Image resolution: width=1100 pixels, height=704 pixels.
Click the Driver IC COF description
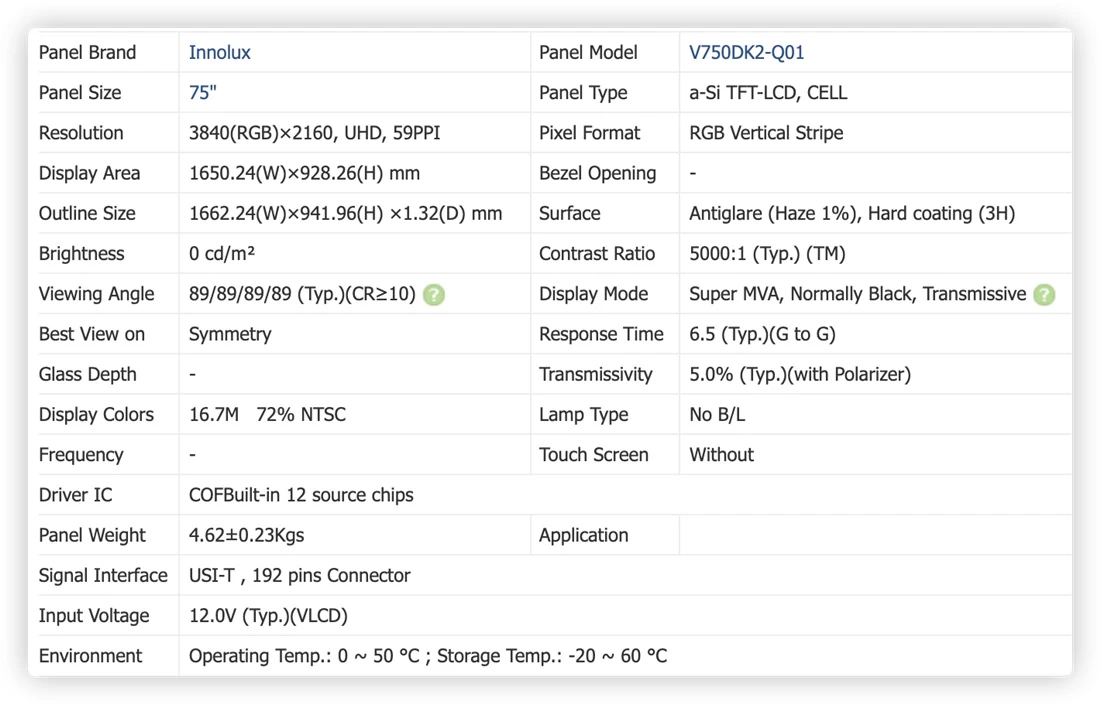tap(301, 495)
